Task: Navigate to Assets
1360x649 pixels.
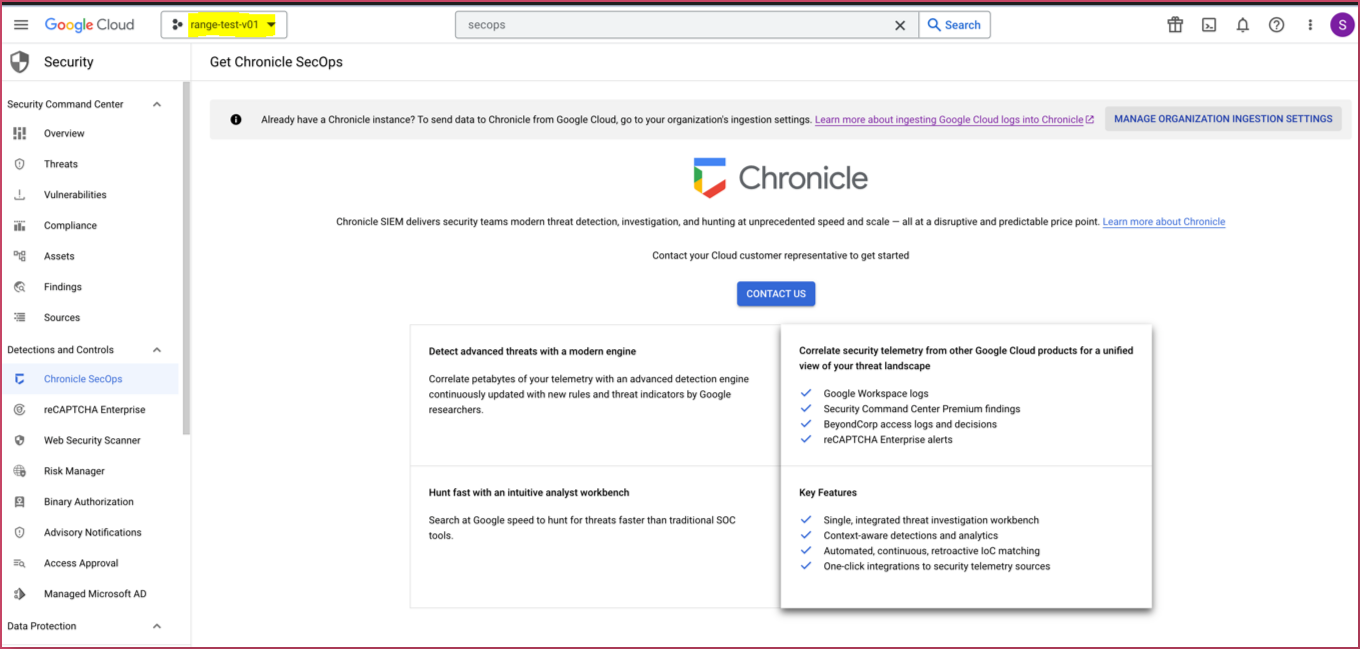Action: point(59,256)
